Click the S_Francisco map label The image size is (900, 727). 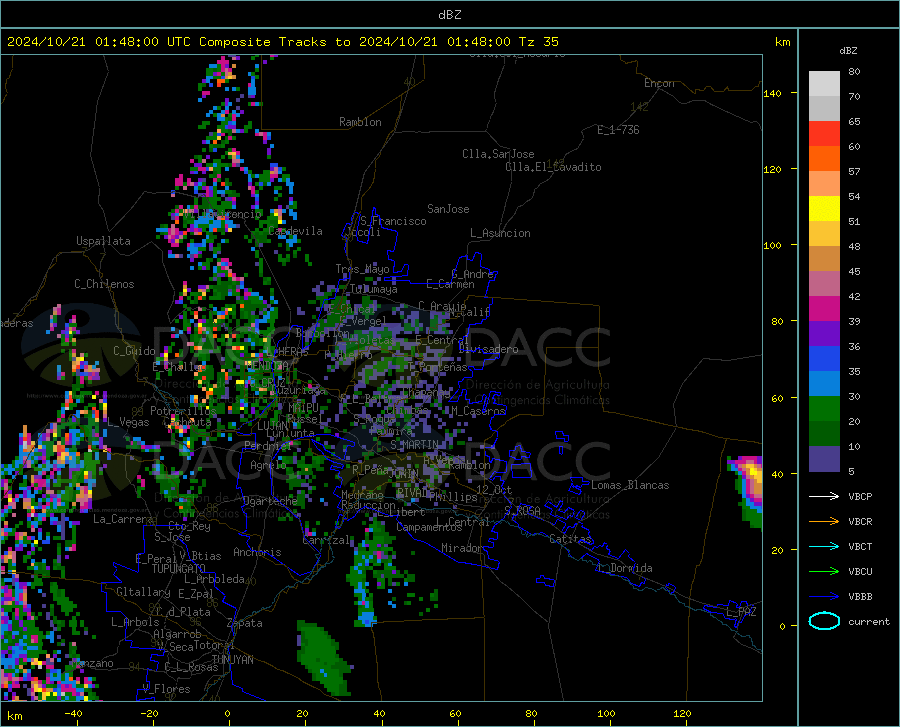point(393,221)
